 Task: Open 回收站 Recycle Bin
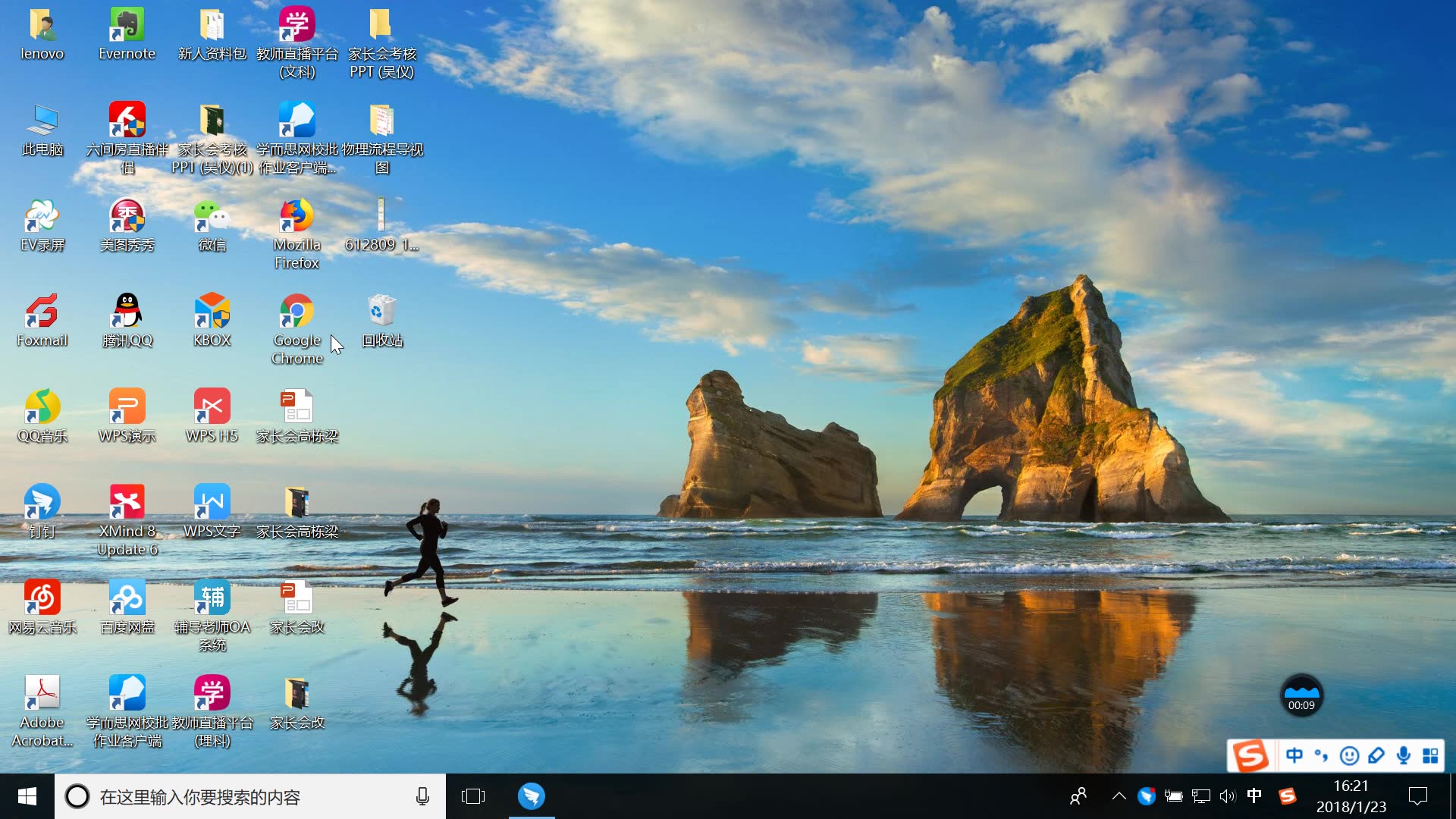click(x=382, y=321)
